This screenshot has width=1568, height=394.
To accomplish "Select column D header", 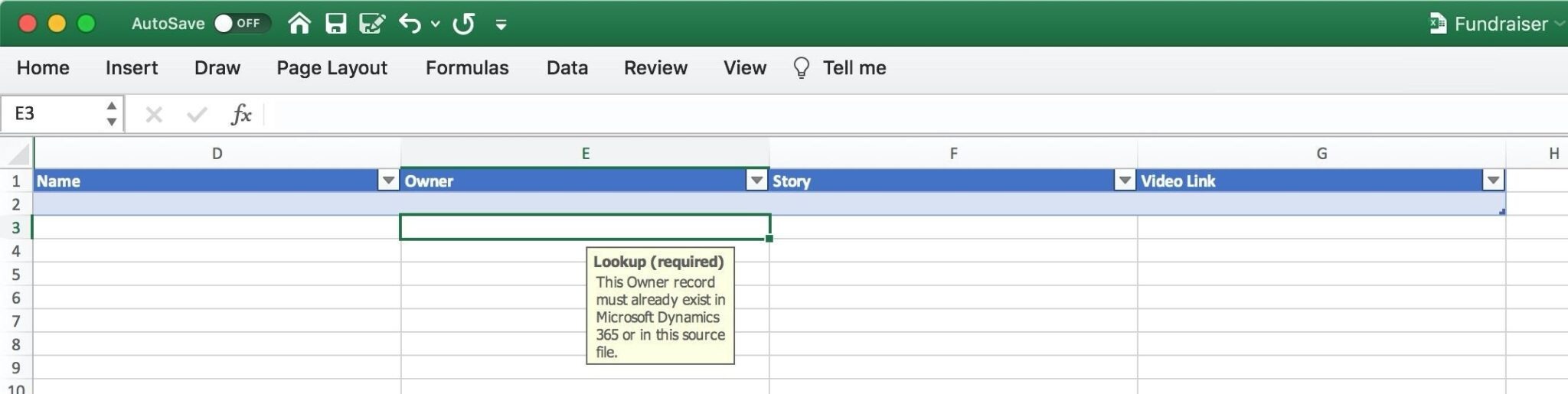I will tap(217, 154).
